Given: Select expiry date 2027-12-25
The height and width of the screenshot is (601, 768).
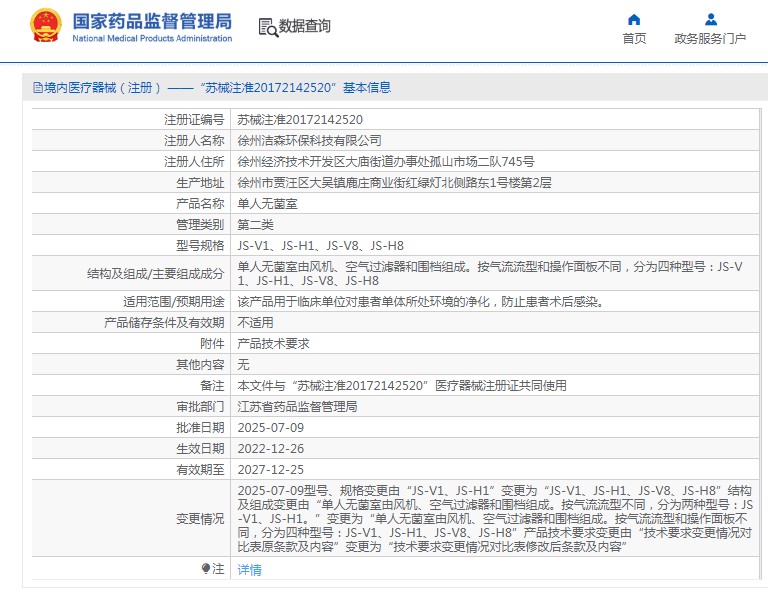Looking at the screenshot, I should pos(271,470).
